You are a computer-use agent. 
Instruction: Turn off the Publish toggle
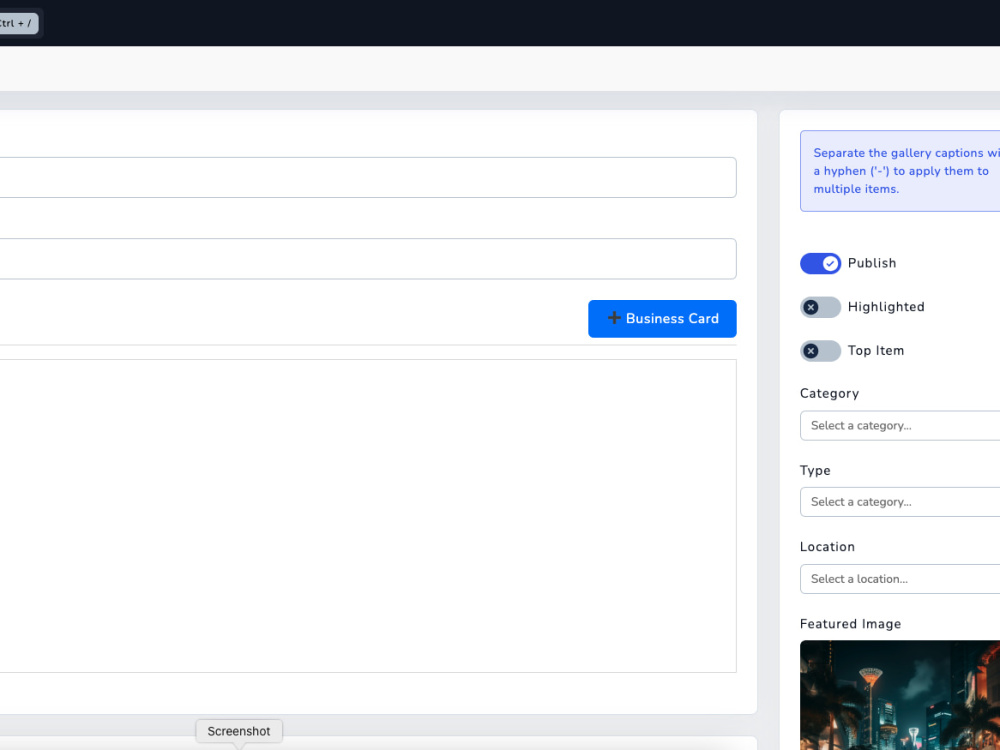pos(820,263)
